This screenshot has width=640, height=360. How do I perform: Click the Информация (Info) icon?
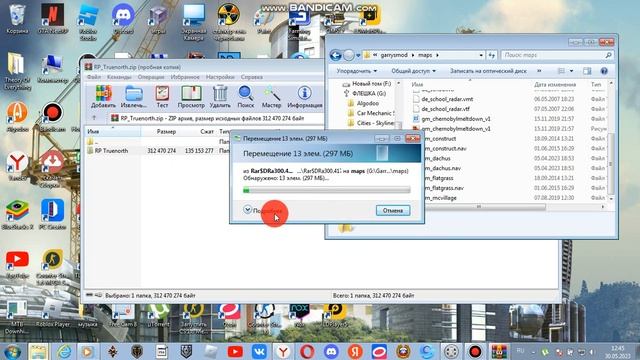(304, 96)
